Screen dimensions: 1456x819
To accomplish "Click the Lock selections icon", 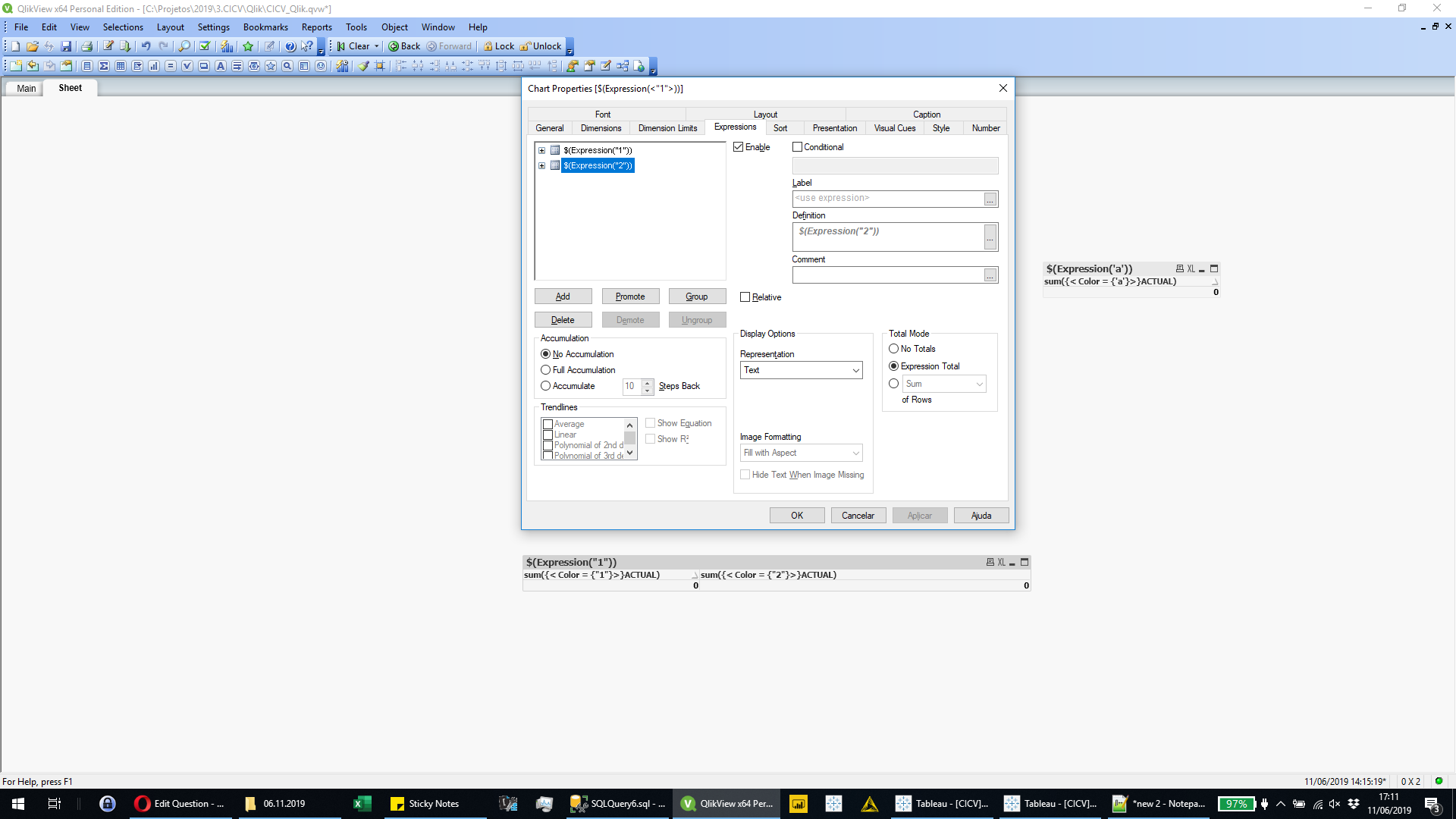I will (x=499, y=46).
